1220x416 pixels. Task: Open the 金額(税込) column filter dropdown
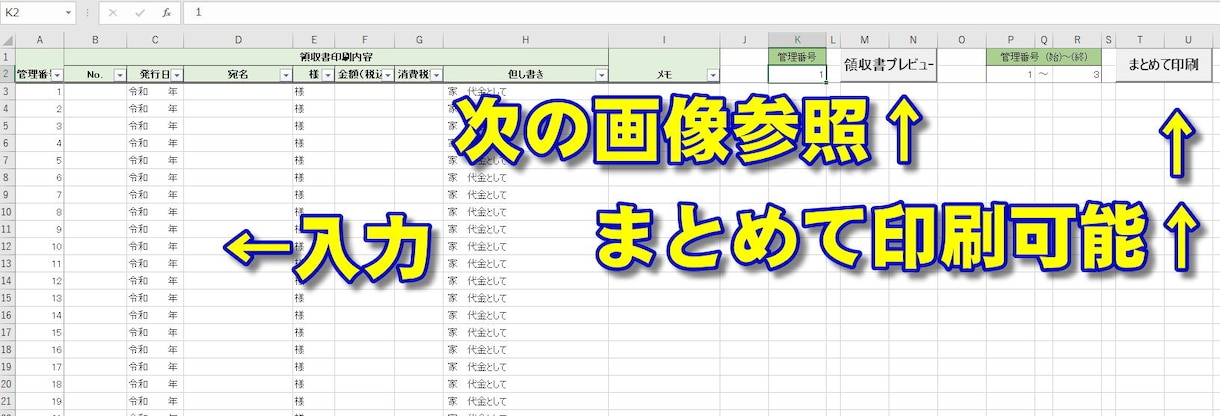click(387, 75)
